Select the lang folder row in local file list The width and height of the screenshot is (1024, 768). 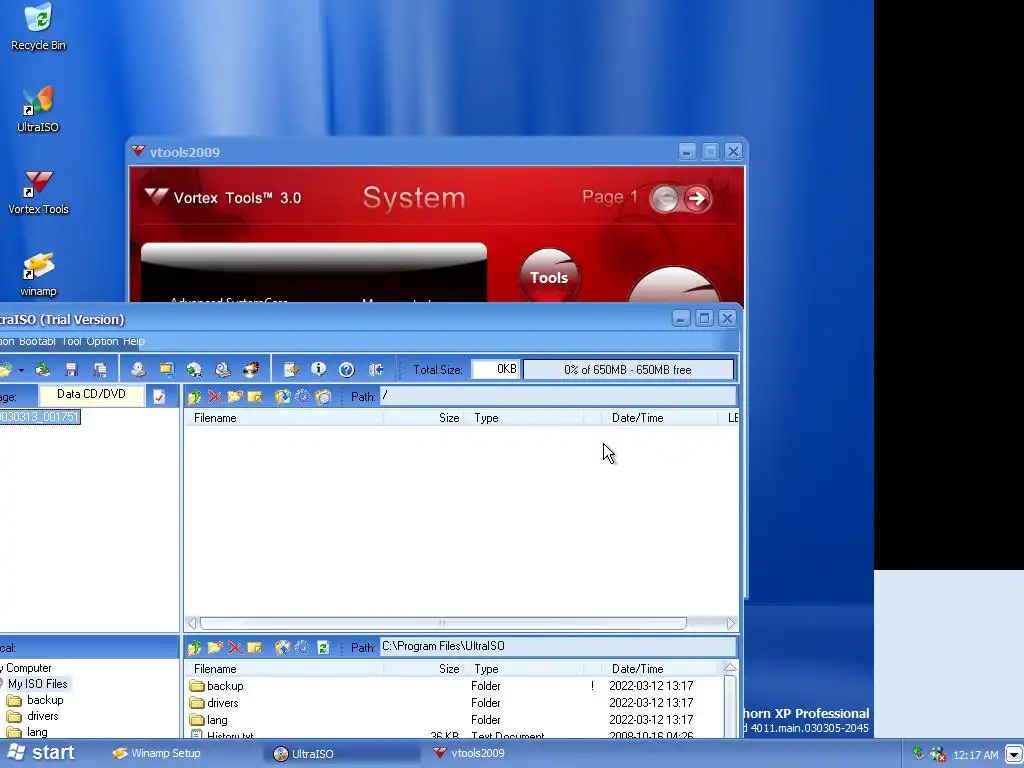(x=456, y=720)
